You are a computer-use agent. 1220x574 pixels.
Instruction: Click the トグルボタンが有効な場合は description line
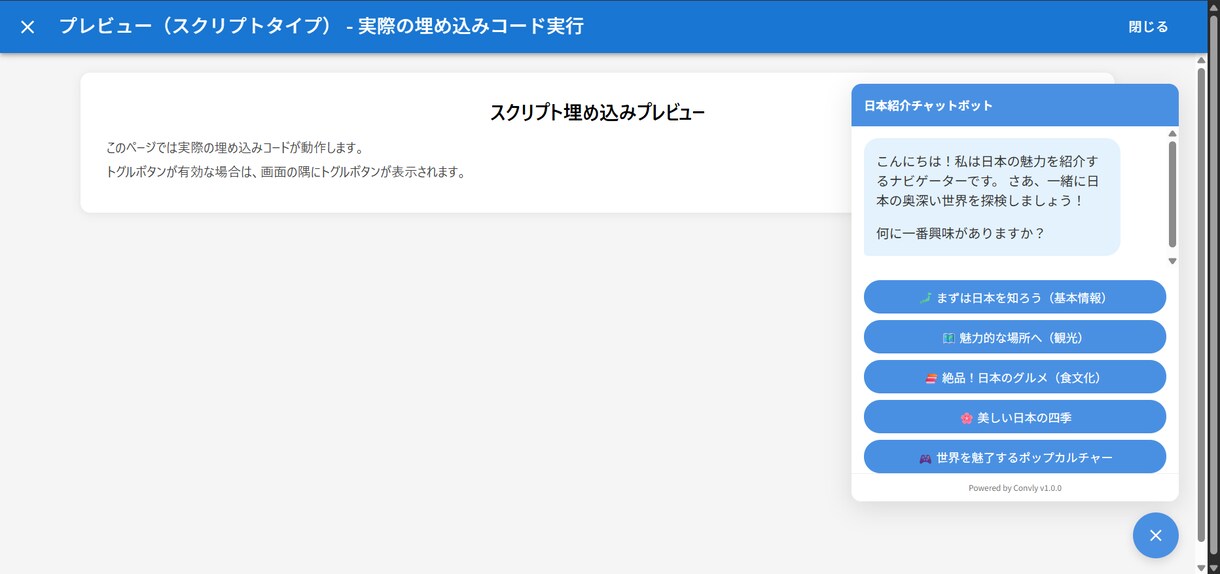[x=285, y=171]
